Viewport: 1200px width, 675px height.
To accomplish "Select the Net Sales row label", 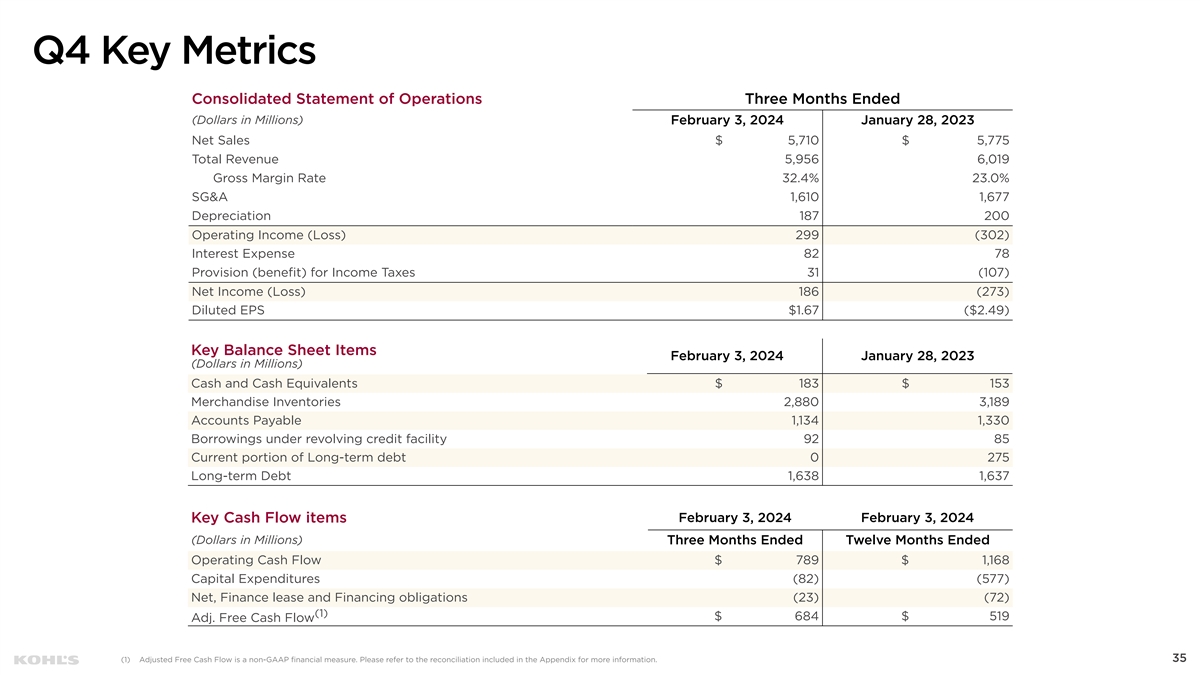I will click(220, 141).
